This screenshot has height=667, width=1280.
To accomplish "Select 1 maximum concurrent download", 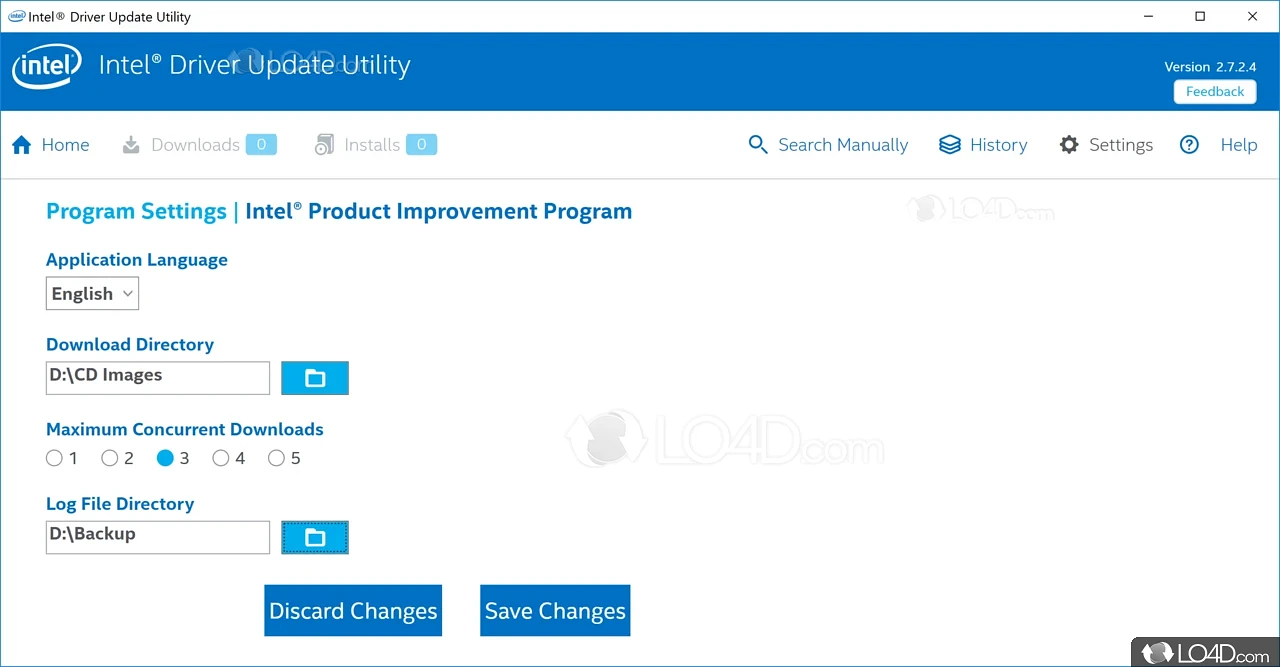I will click(x=54, y=459).
